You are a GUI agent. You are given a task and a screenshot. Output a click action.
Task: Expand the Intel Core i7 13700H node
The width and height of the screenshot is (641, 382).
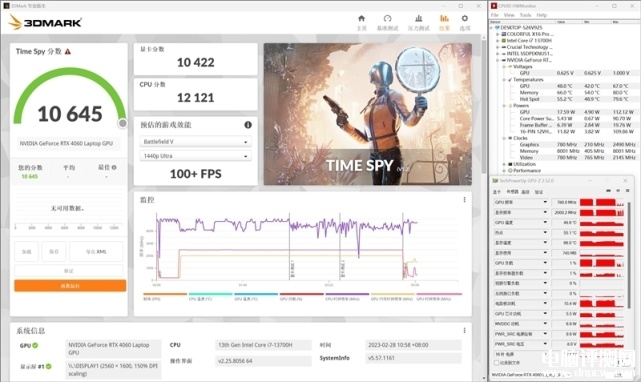point(498,40)
